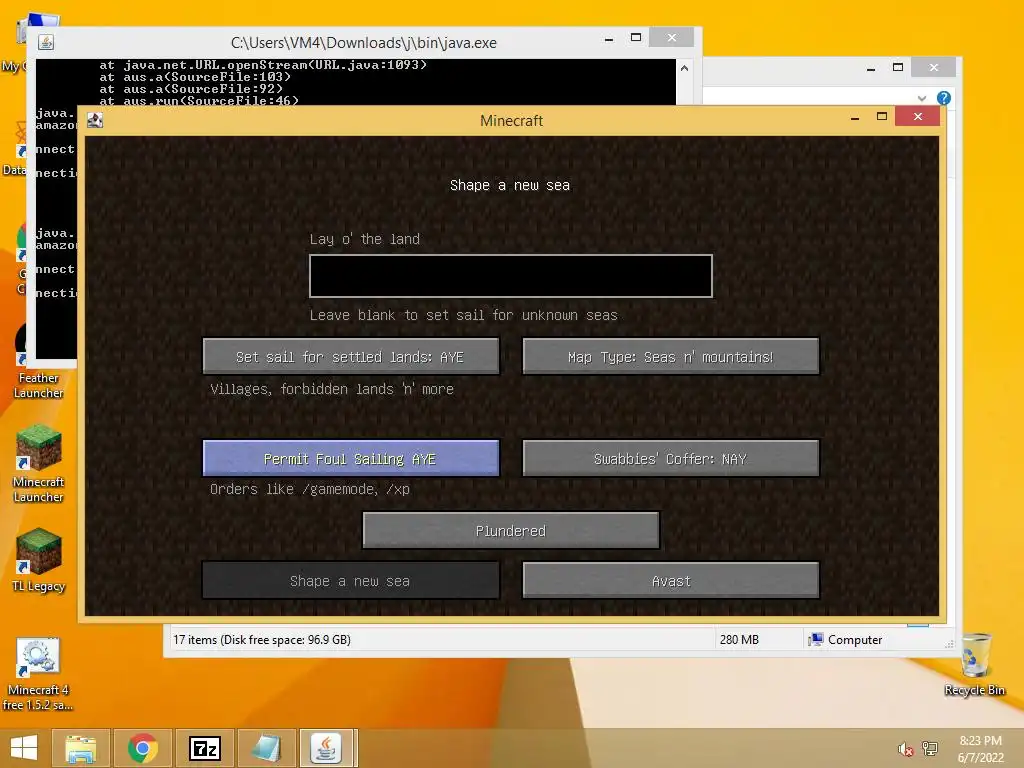This screenshot has width=1024, height=768.
Task: Click the 'Plundered' button
Action: (x=511, y=530)
